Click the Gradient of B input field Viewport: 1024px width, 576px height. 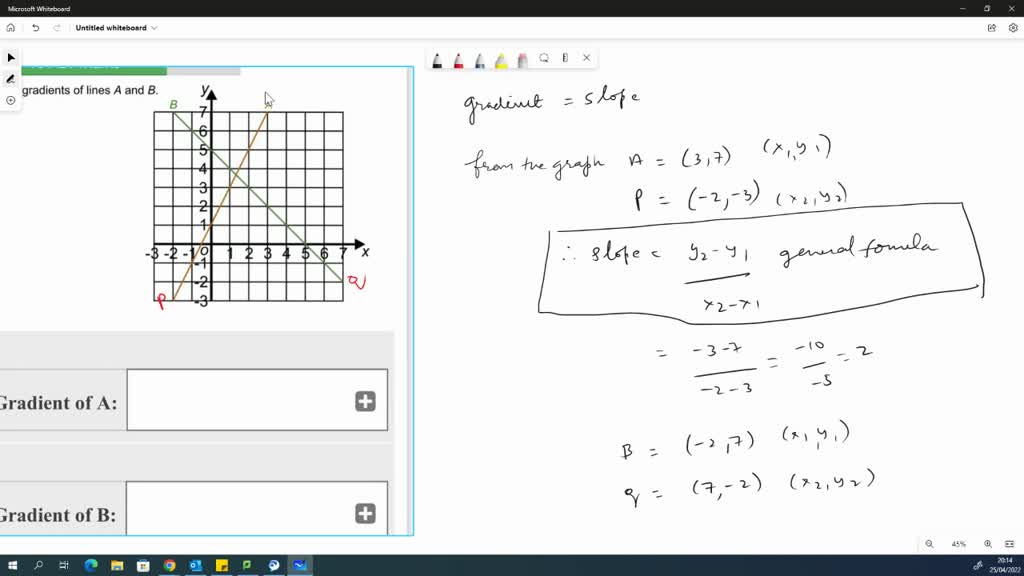point(250,510)
